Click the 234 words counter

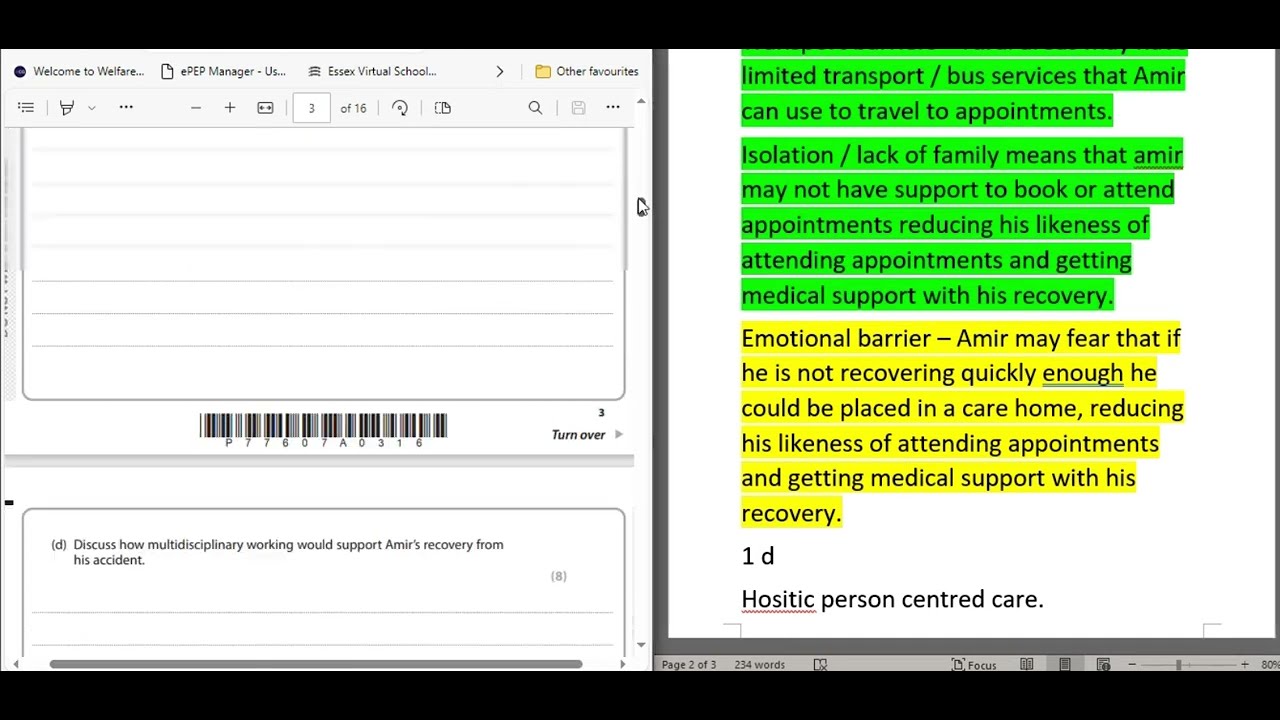coord(759,665)
